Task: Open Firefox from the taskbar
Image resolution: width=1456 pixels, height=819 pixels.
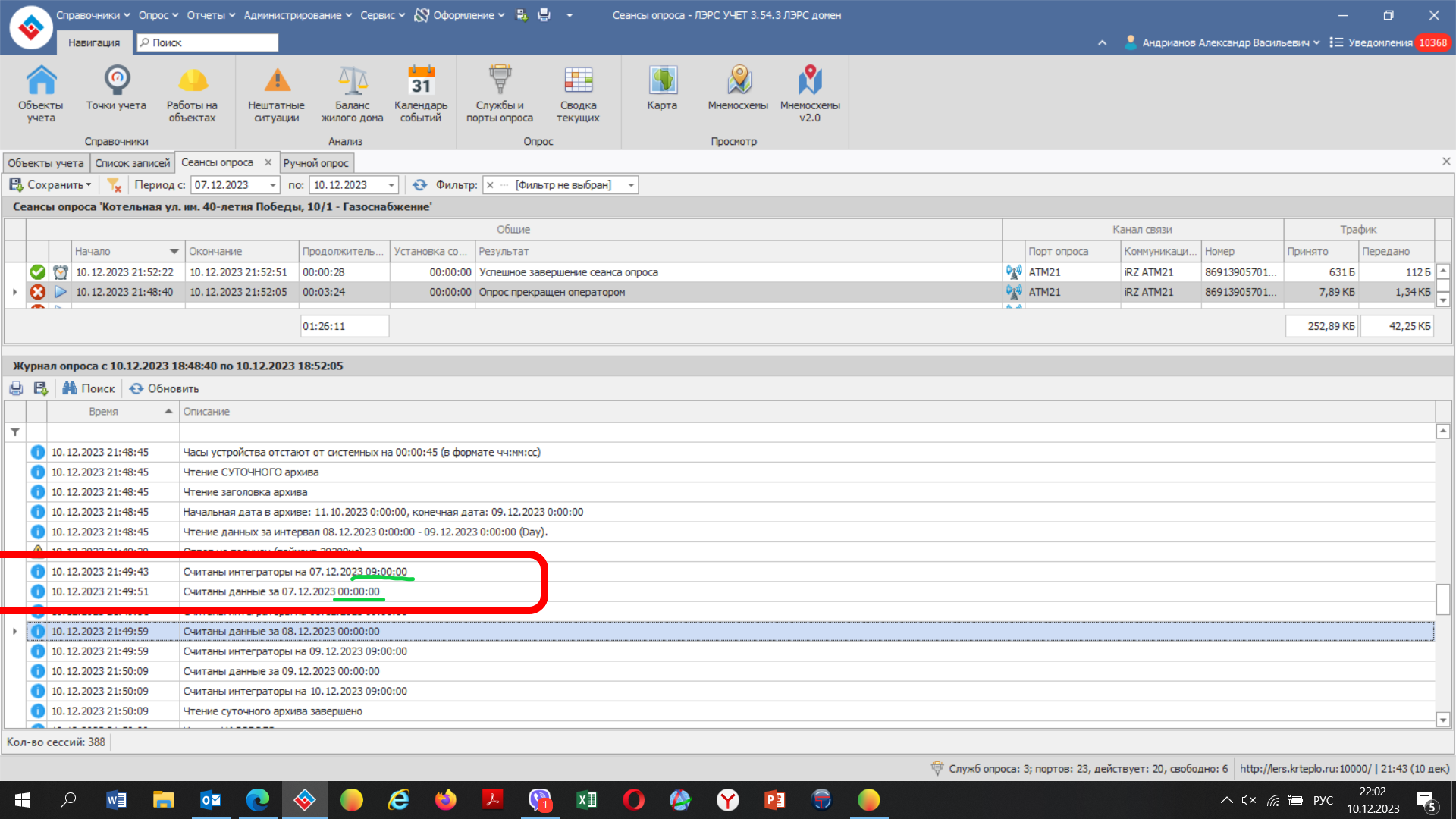Action: pyautogui.click(x=446, y=800)
